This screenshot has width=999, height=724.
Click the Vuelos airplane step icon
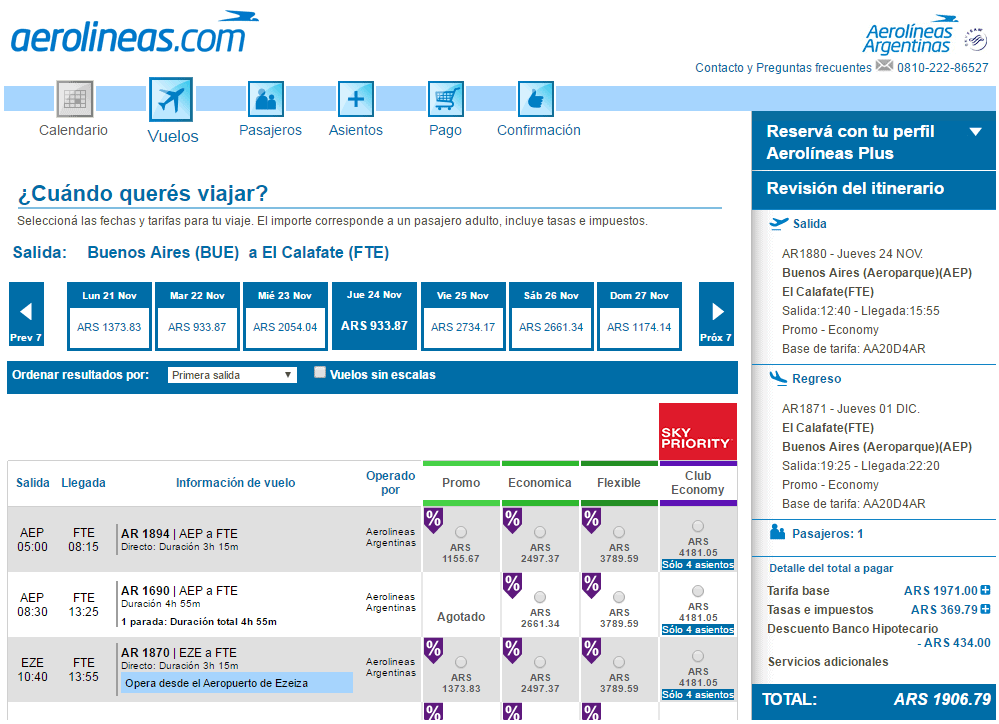pos(171,99)
